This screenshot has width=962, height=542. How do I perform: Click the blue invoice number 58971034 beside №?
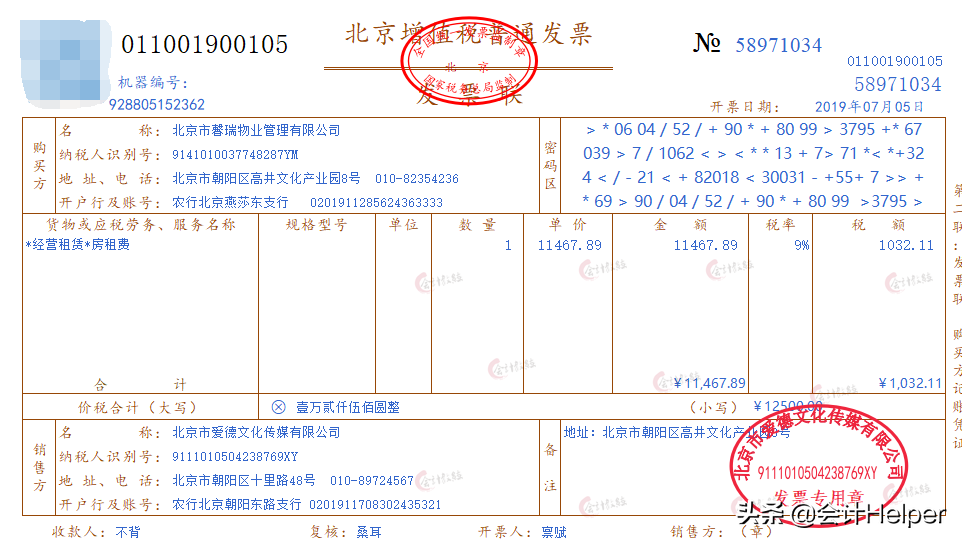779,45
